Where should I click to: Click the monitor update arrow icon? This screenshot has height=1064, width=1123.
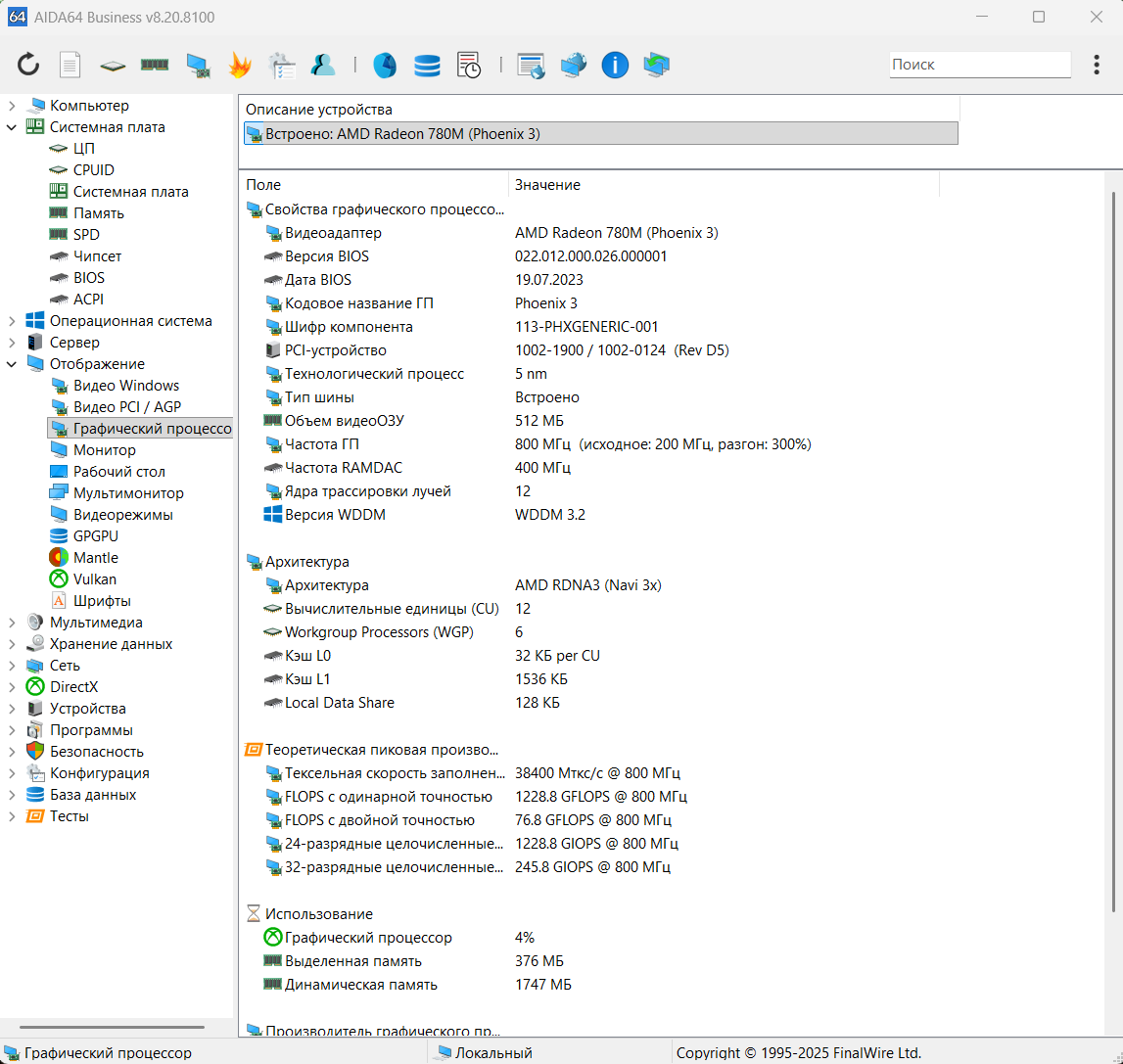pyautogui.click(x=657, y=66)
